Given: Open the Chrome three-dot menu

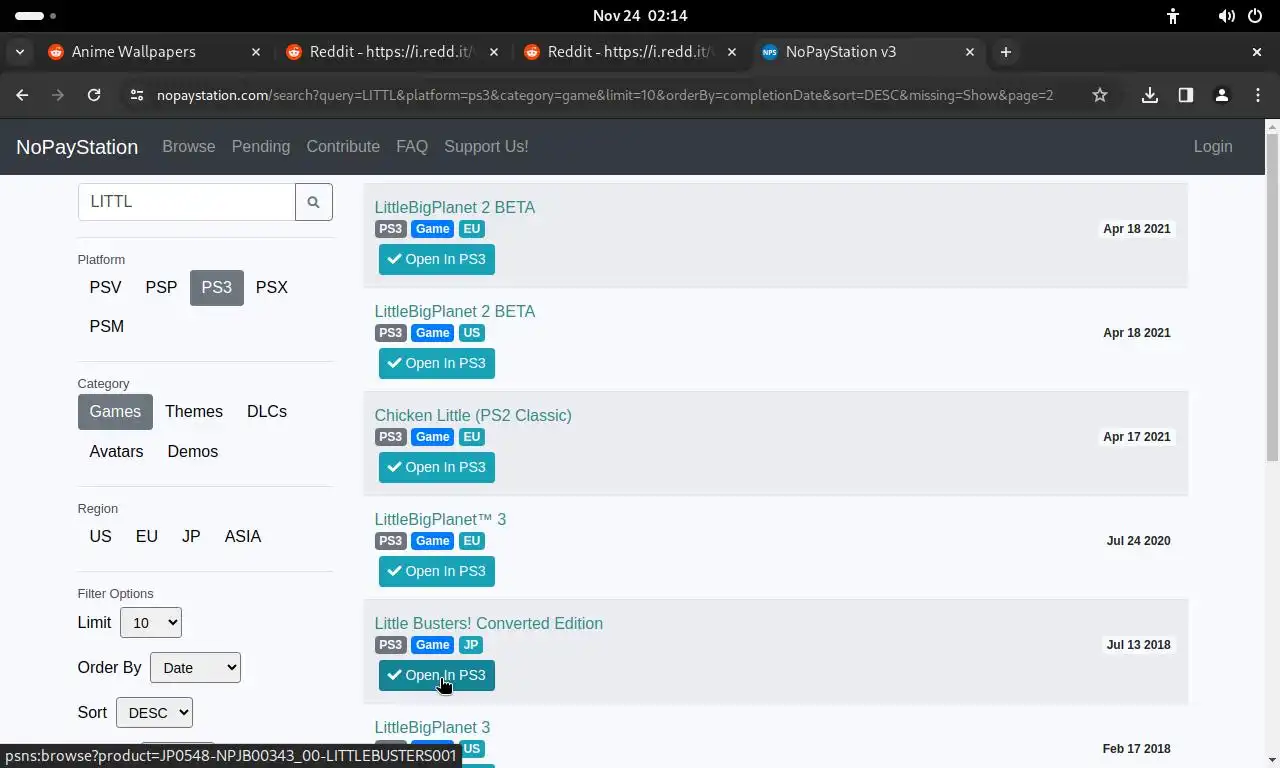Looking at the screenshot, I should pos(1258,95).
